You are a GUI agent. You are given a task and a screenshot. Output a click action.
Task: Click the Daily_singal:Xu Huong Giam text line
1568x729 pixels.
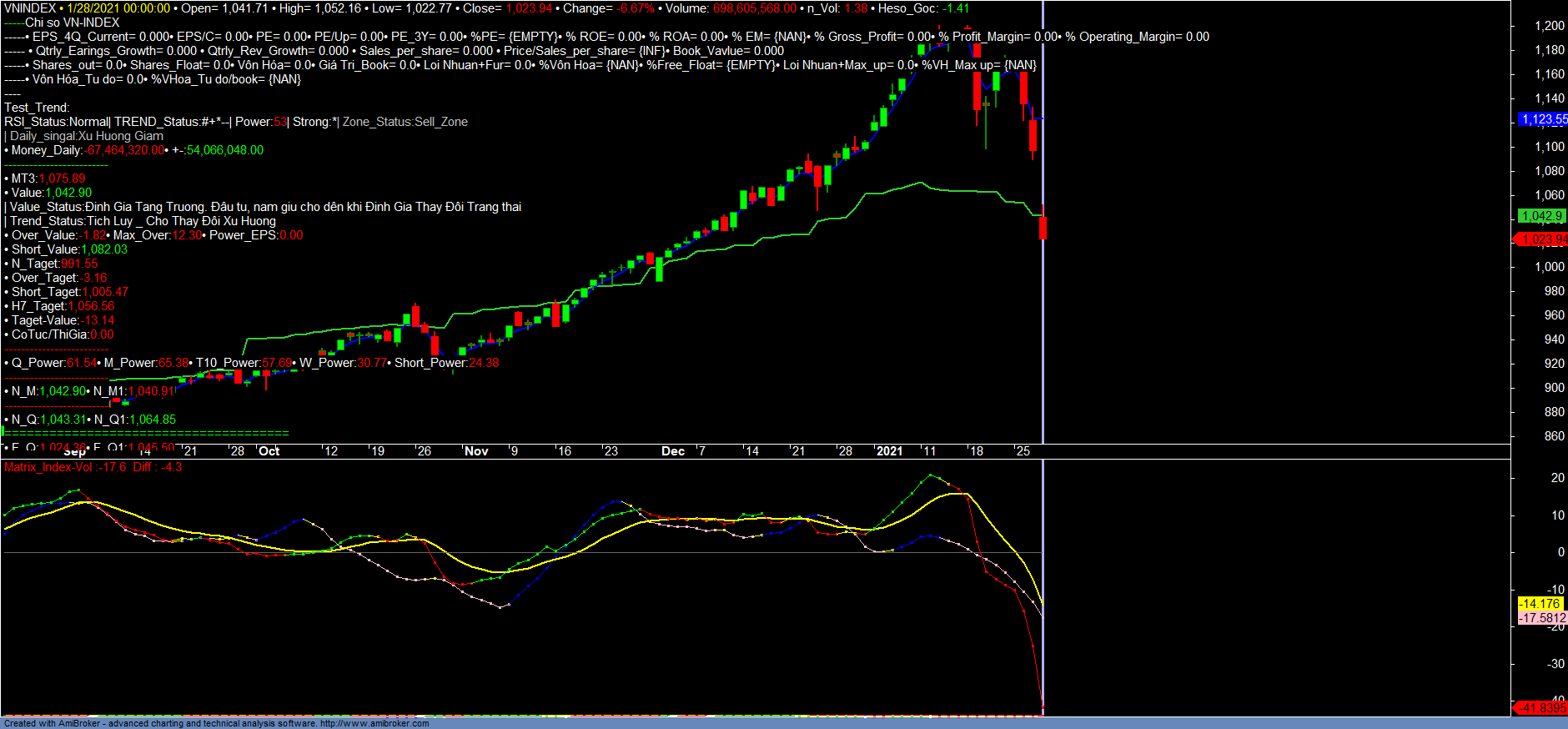click(86, 136)
